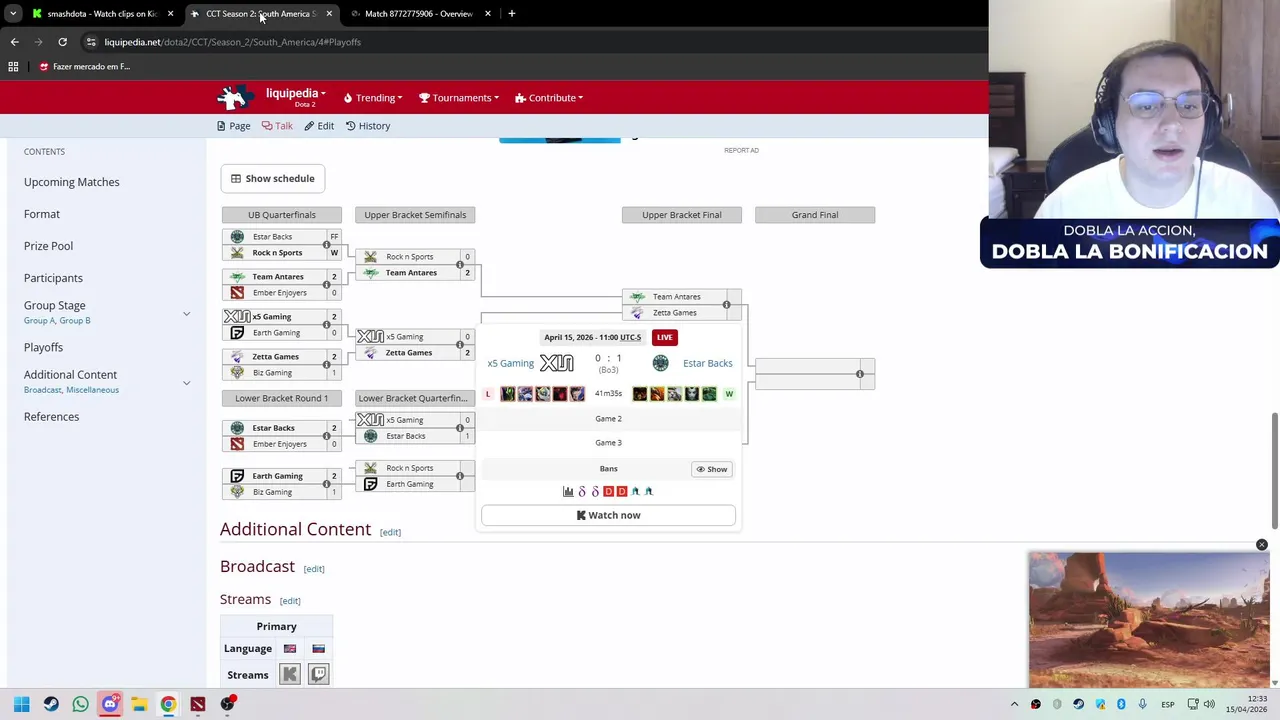
Task: Open info icon for Team Antares vs Ember Enjoyers
Action: (x=326, y=285)
